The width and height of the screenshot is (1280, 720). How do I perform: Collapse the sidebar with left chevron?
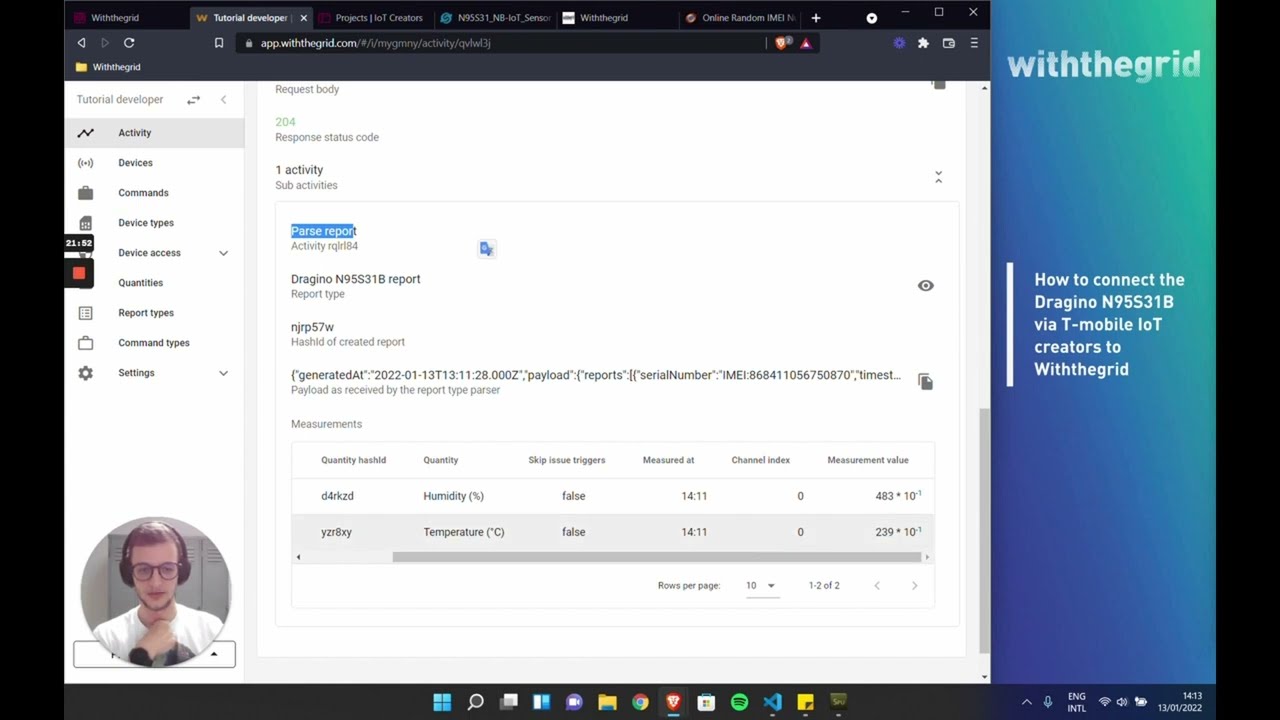223,100
